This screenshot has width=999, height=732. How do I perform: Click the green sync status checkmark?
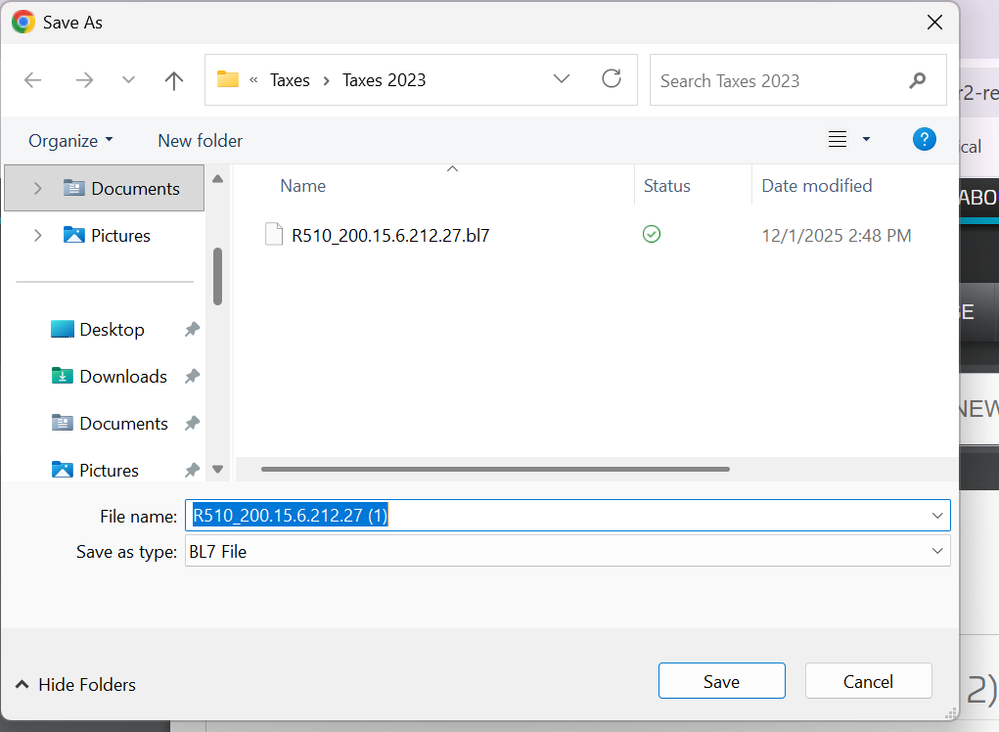pos(651,234)
